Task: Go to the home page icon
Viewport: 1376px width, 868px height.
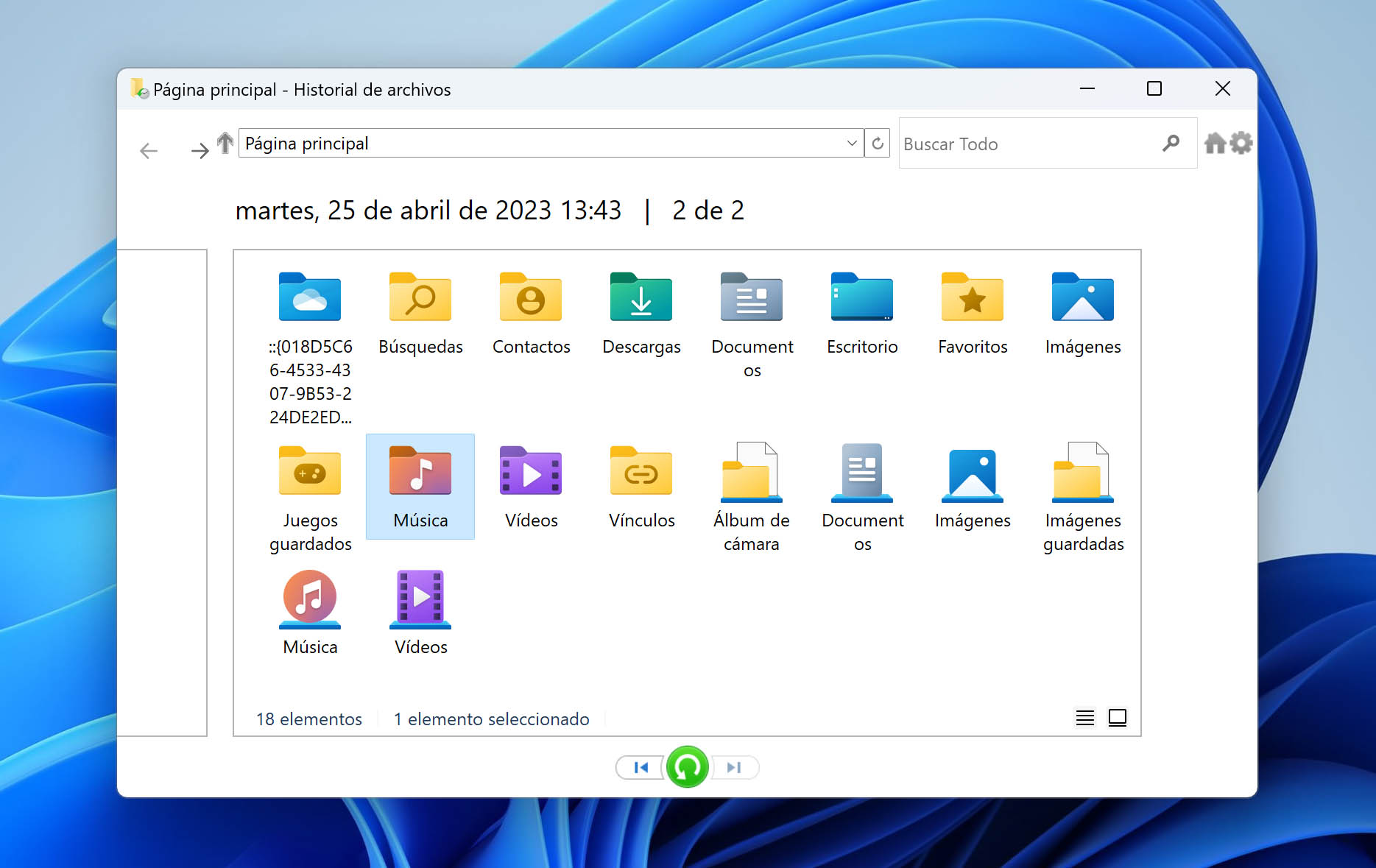Action: pos(1216,143)
